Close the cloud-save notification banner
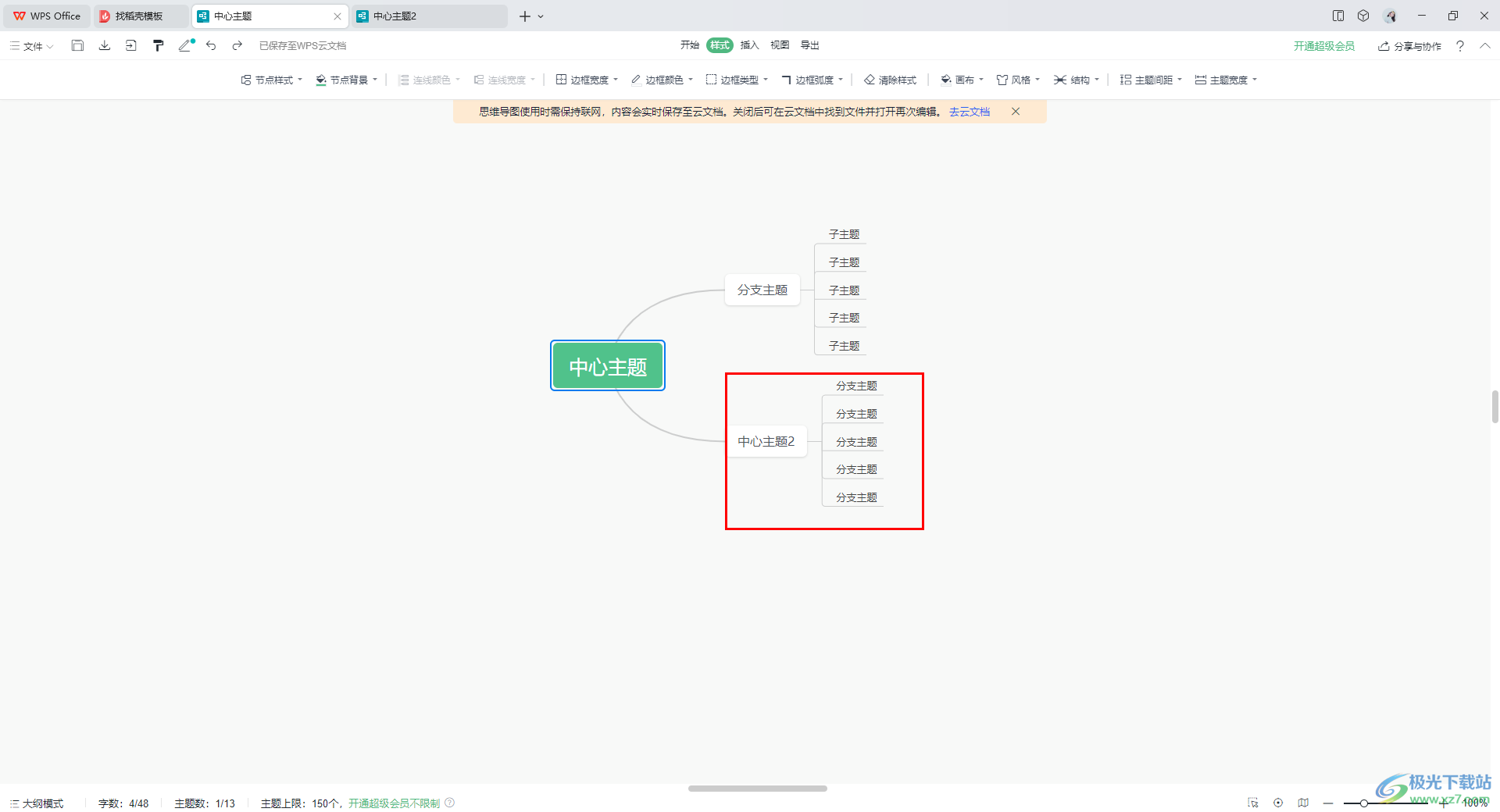1500x812 pixels. click(1016, 112)
